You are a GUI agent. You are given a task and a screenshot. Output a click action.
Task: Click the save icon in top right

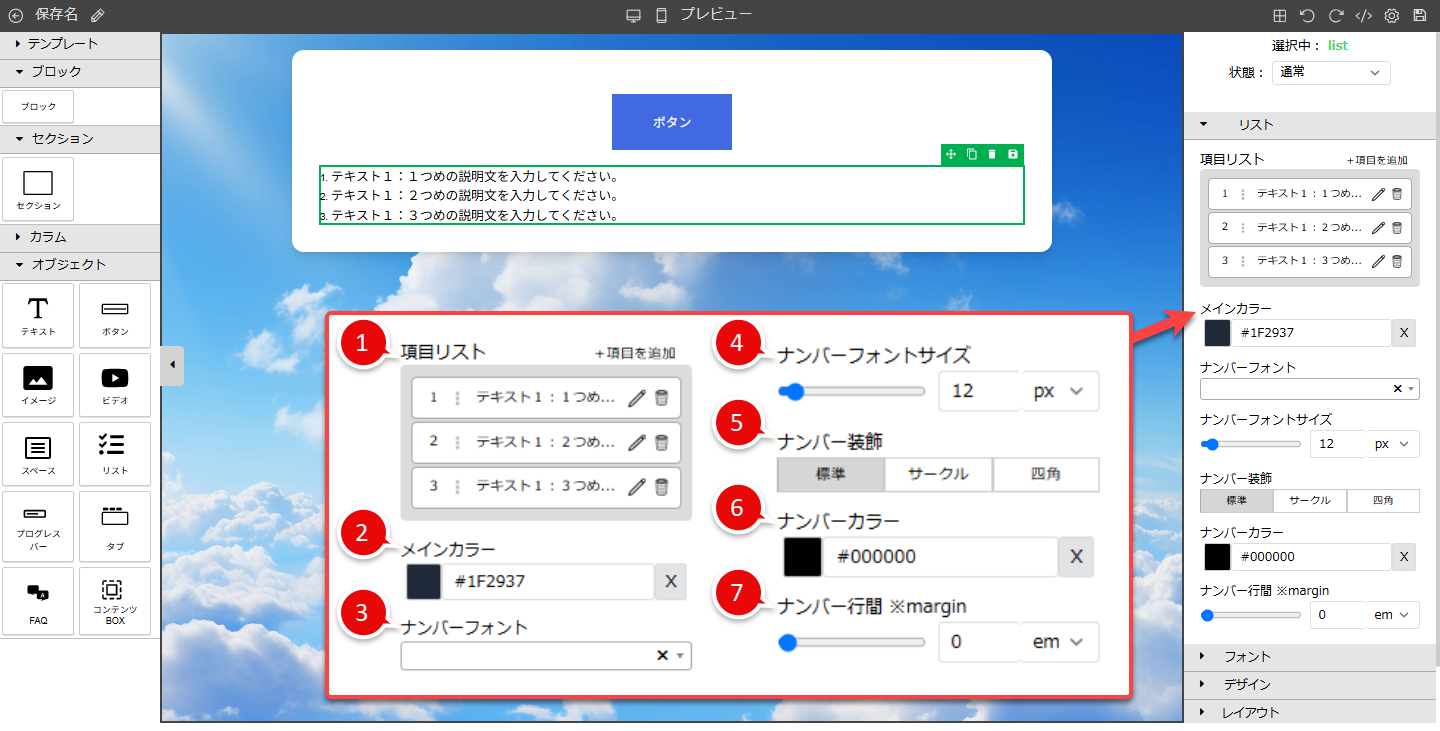[x=1420, y=15]
